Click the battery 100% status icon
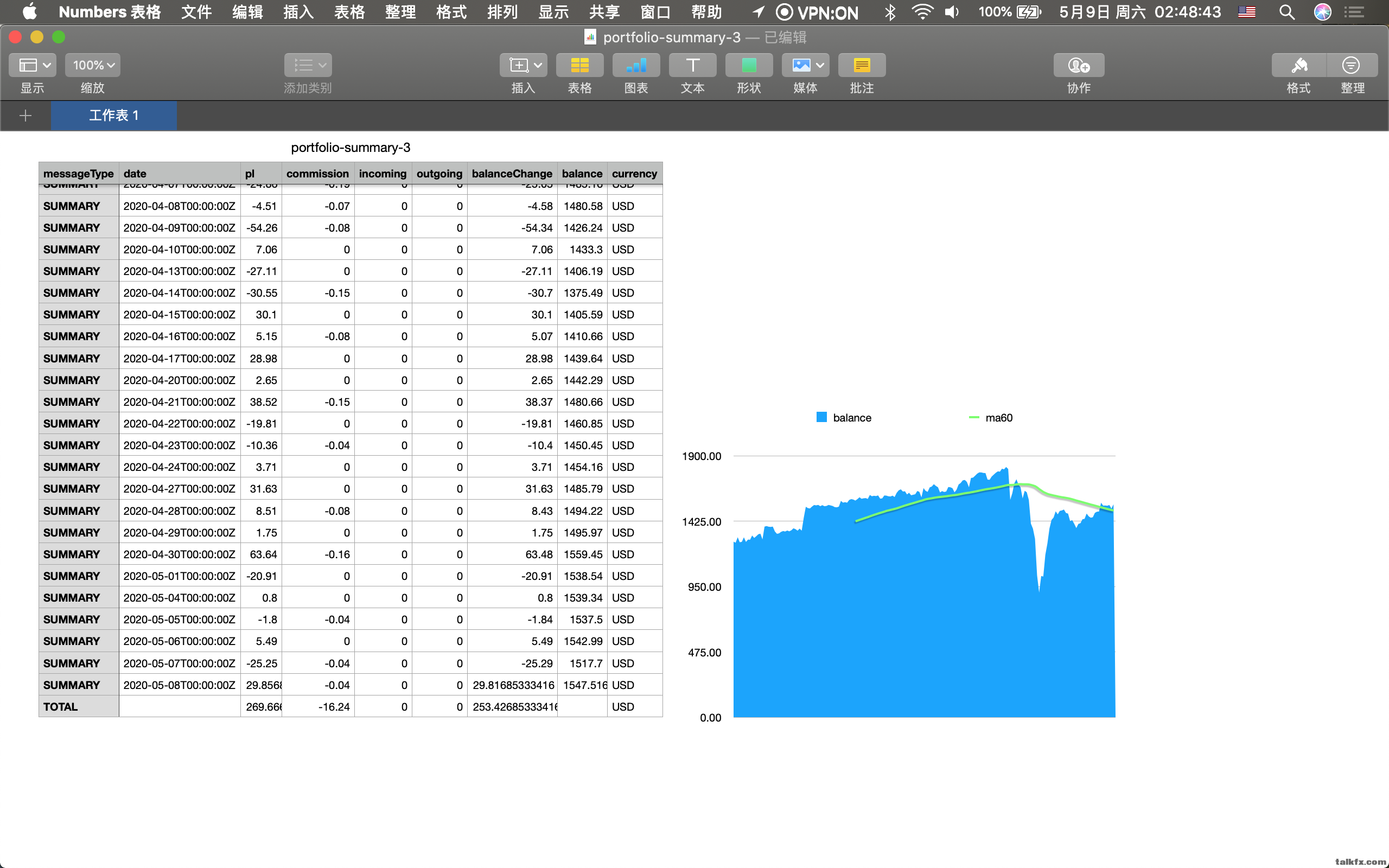The width and height of the screenshot is (1389, 868). coord(1010,12)
